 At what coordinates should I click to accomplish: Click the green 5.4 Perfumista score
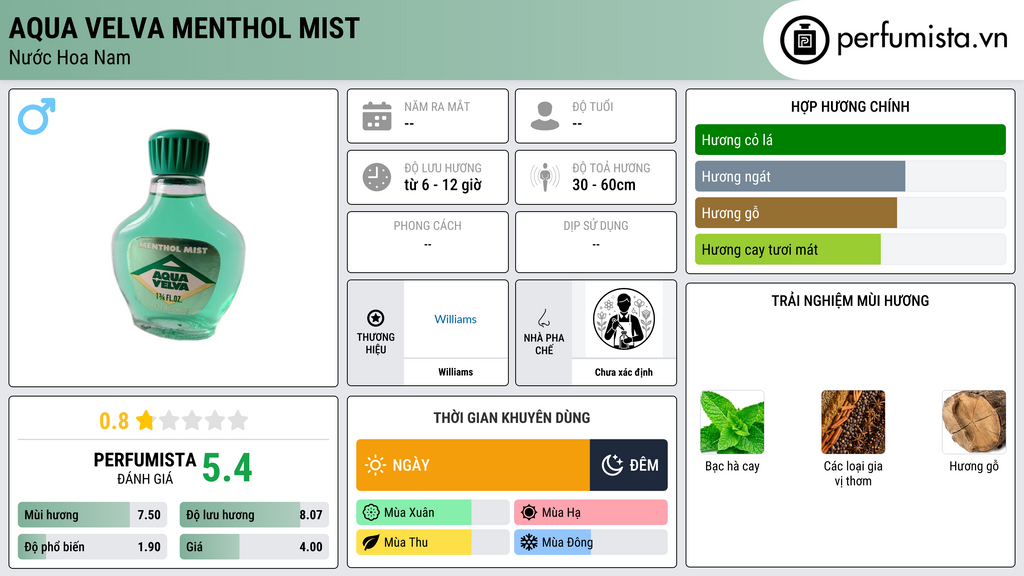(227, 468)
